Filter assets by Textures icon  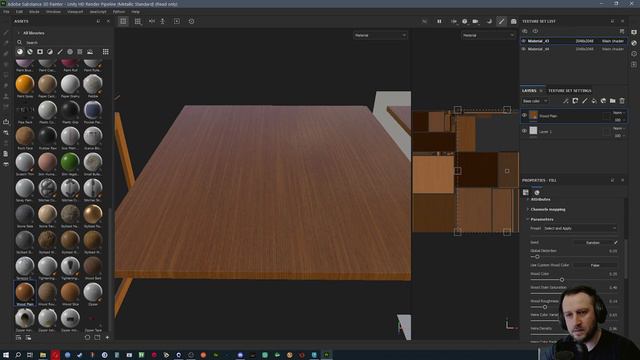coord(80,52)
